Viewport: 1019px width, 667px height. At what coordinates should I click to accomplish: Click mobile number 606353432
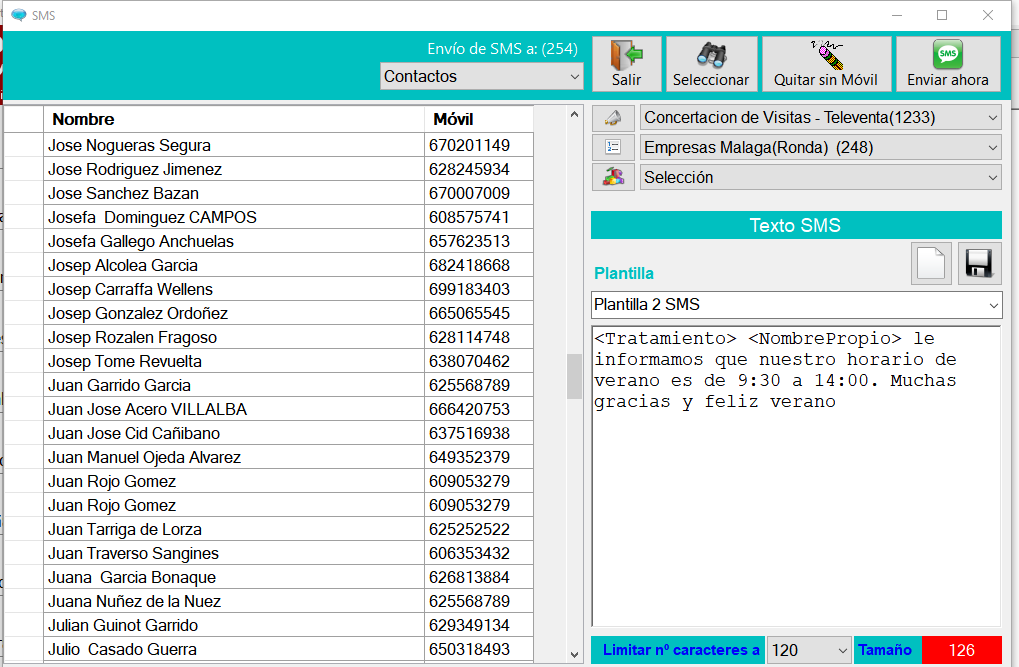point(469,553)
